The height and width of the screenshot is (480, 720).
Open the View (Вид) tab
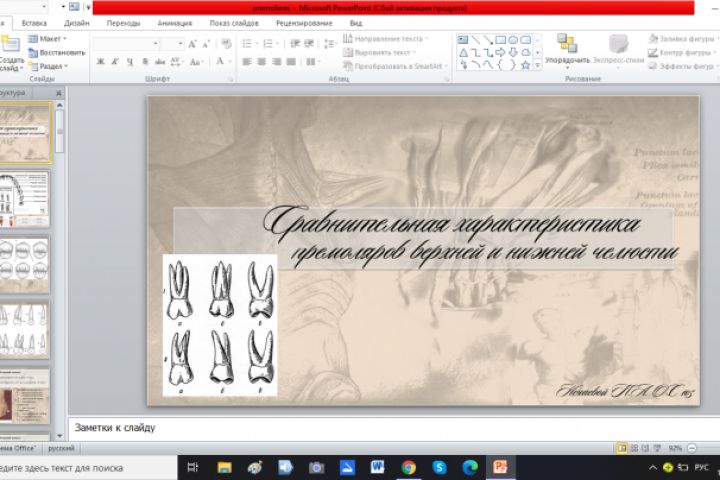point(355,23)
